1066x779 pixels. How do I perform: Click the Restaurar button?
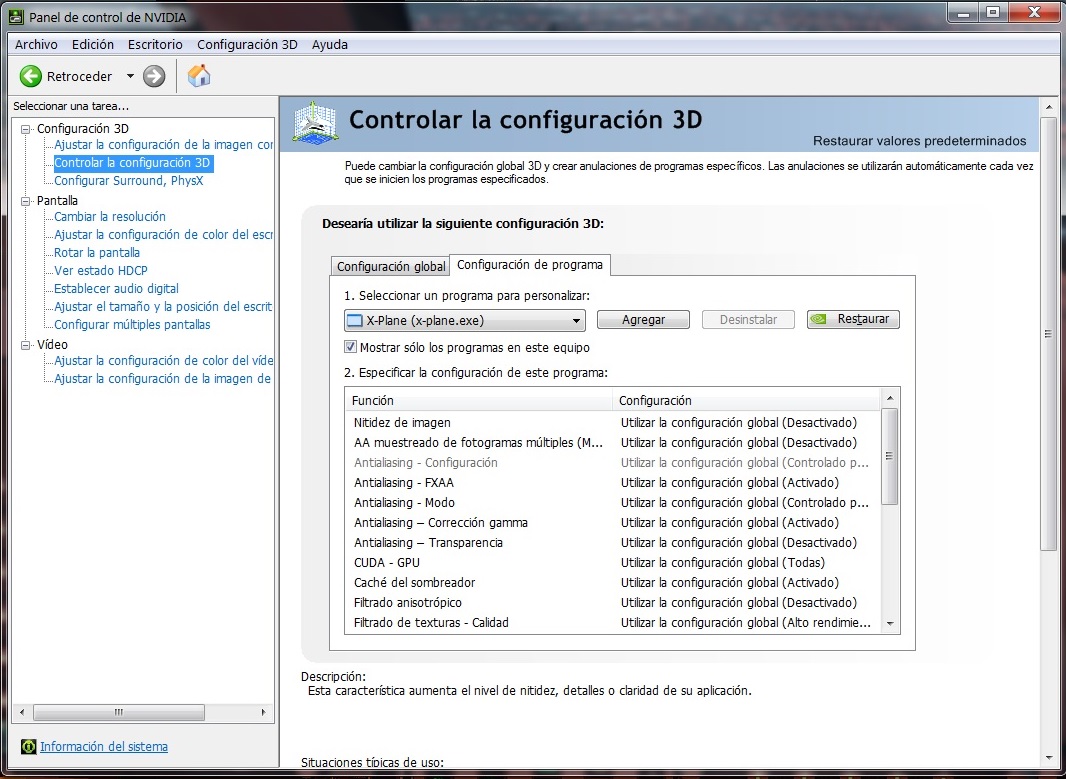tap(853, 319)
